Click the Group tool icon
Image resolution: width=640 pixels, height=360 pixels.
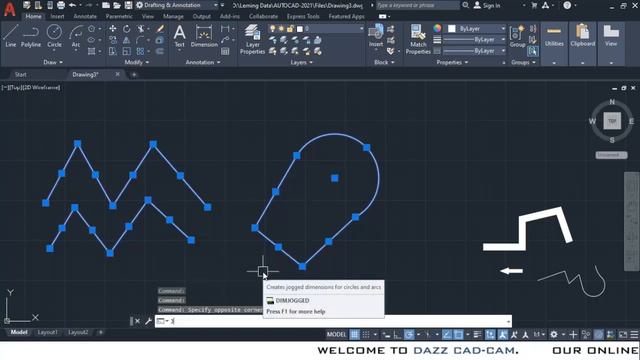coord(517,36)
